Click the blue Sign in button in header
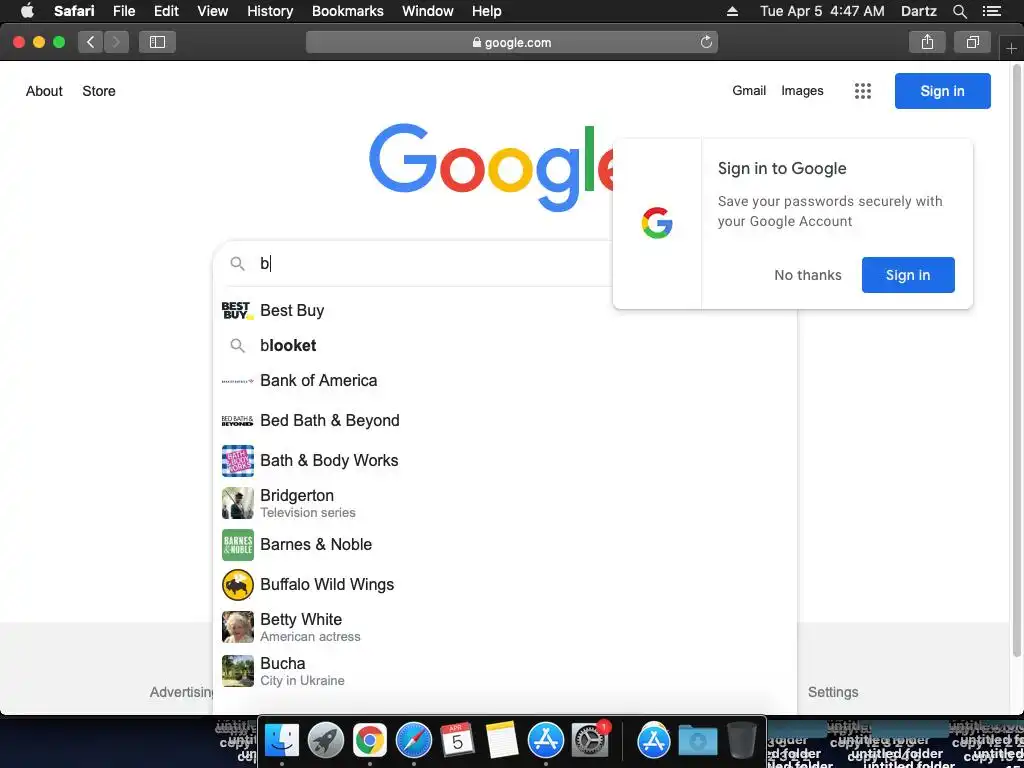This screenshot has height=768, width=1024. [942, 91]
